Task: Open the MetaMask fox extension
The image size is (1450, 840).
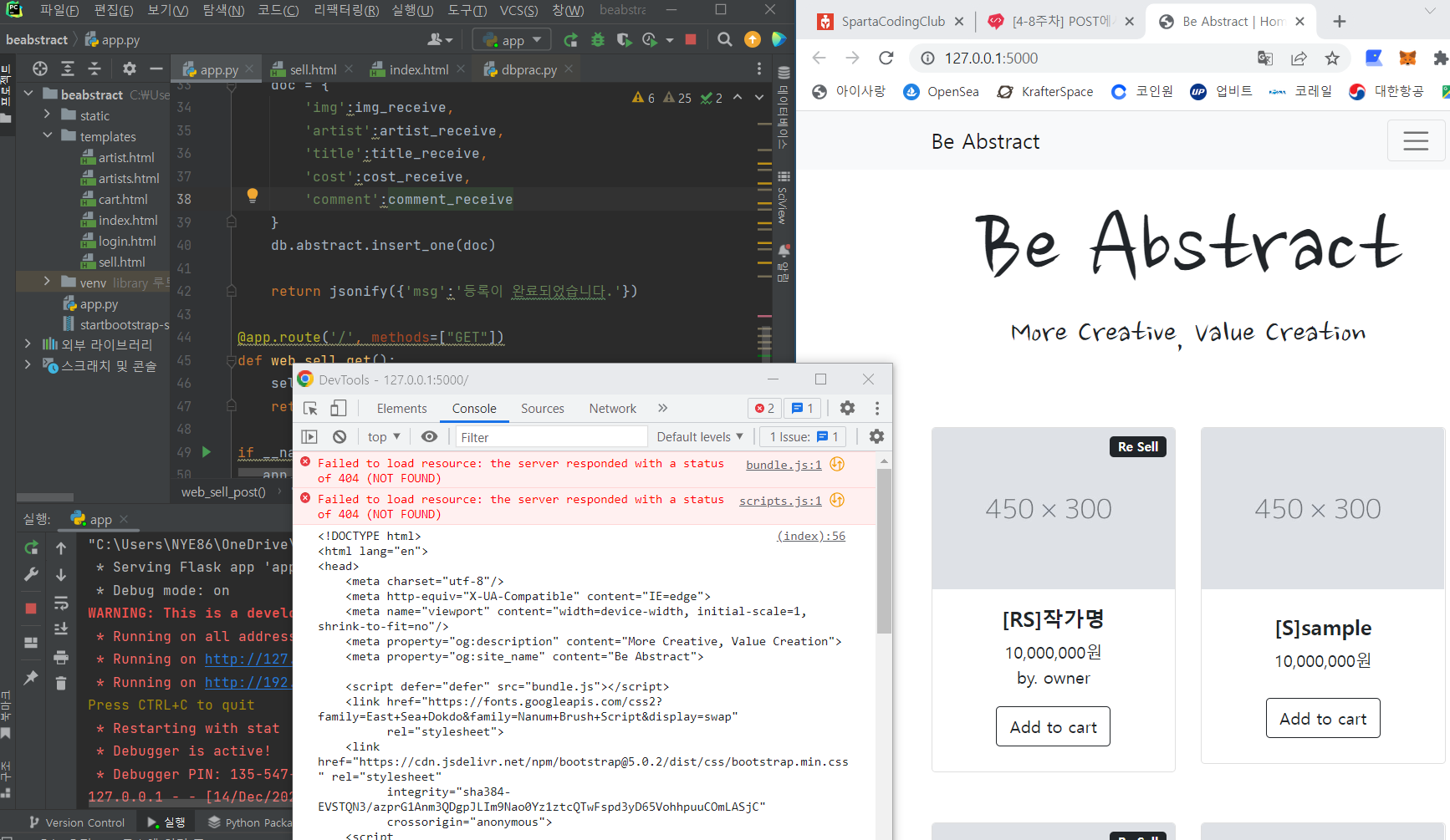Action: 1408,58
